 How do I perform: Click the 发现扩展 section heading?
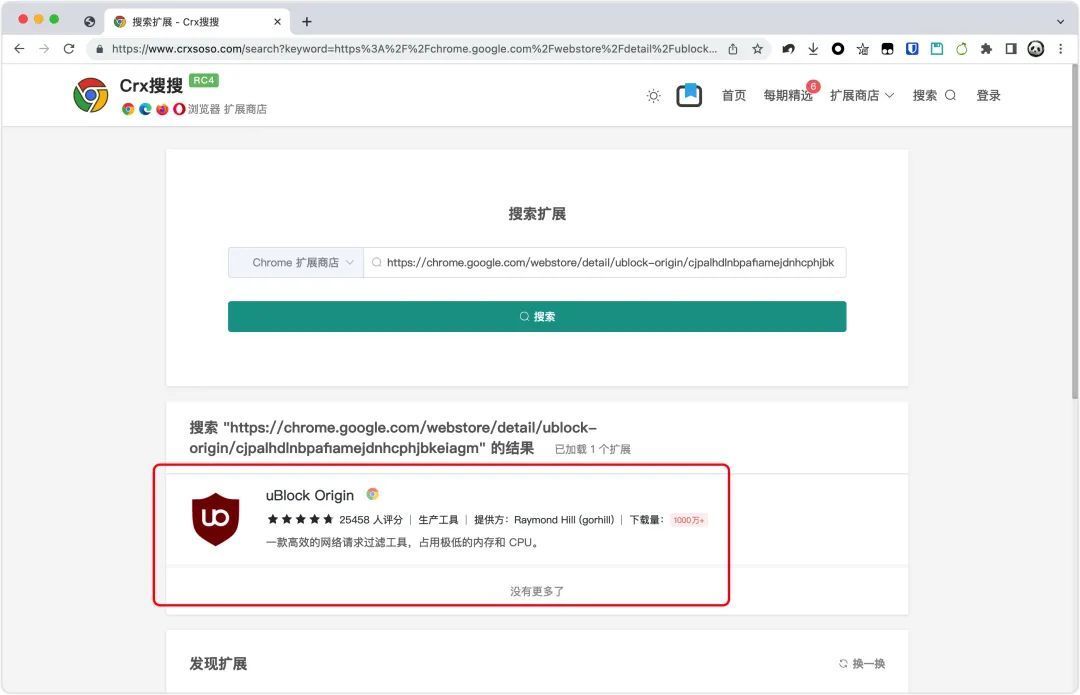click(218, 663)
